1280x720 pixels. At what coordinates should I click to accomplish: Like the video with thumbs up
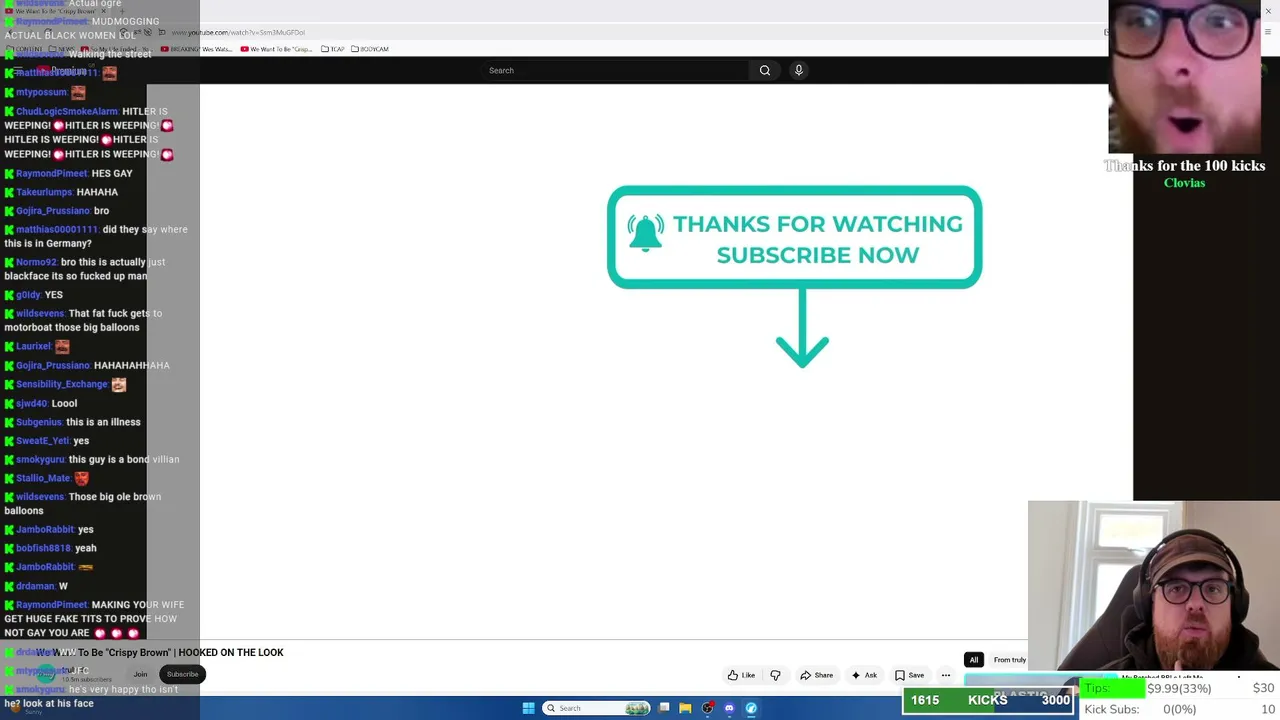(741, 675)
